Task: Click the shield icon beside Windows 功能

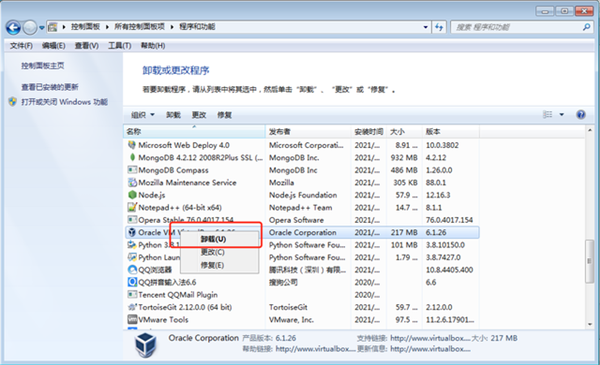Action: tap(13, 102)
